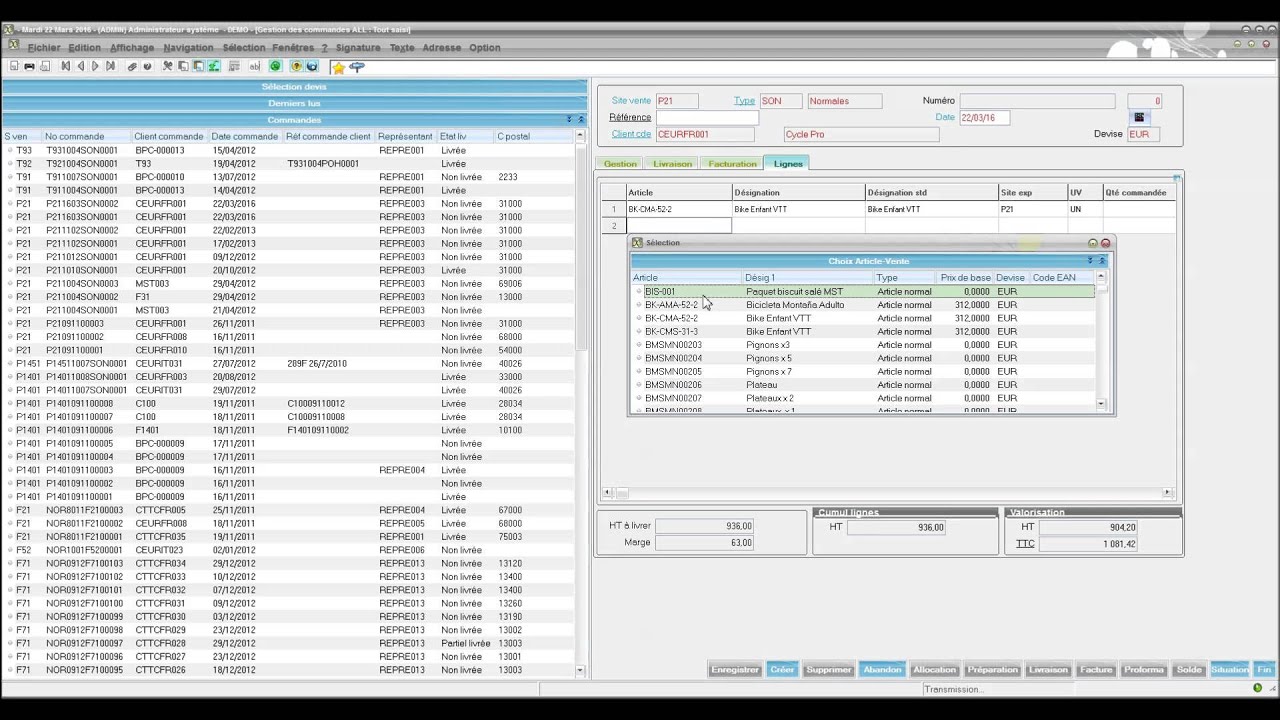The image size is (1280, 720).
Task: Open the Option menu
Action: [485, 47]
